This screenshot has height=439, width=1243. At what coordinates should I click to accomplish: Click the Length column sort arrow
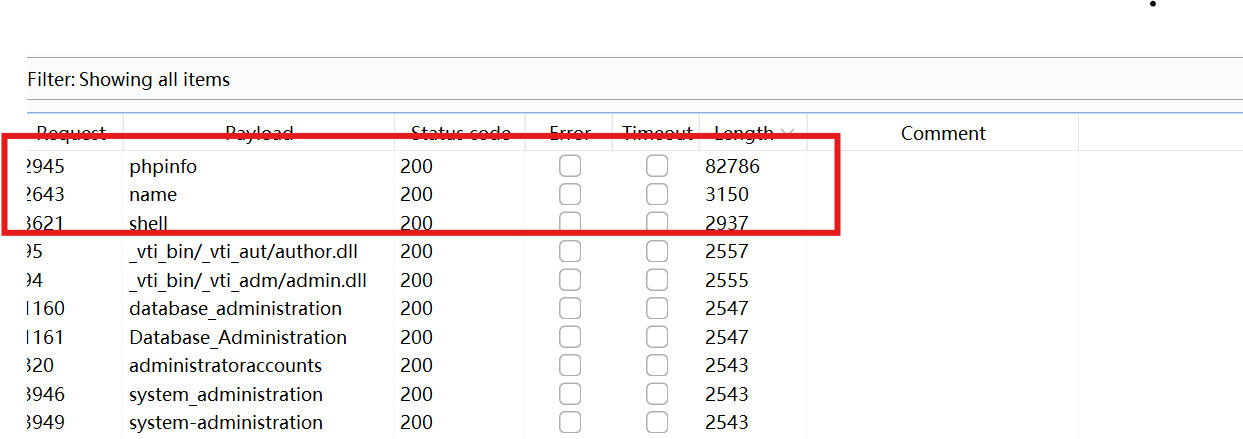788,134
